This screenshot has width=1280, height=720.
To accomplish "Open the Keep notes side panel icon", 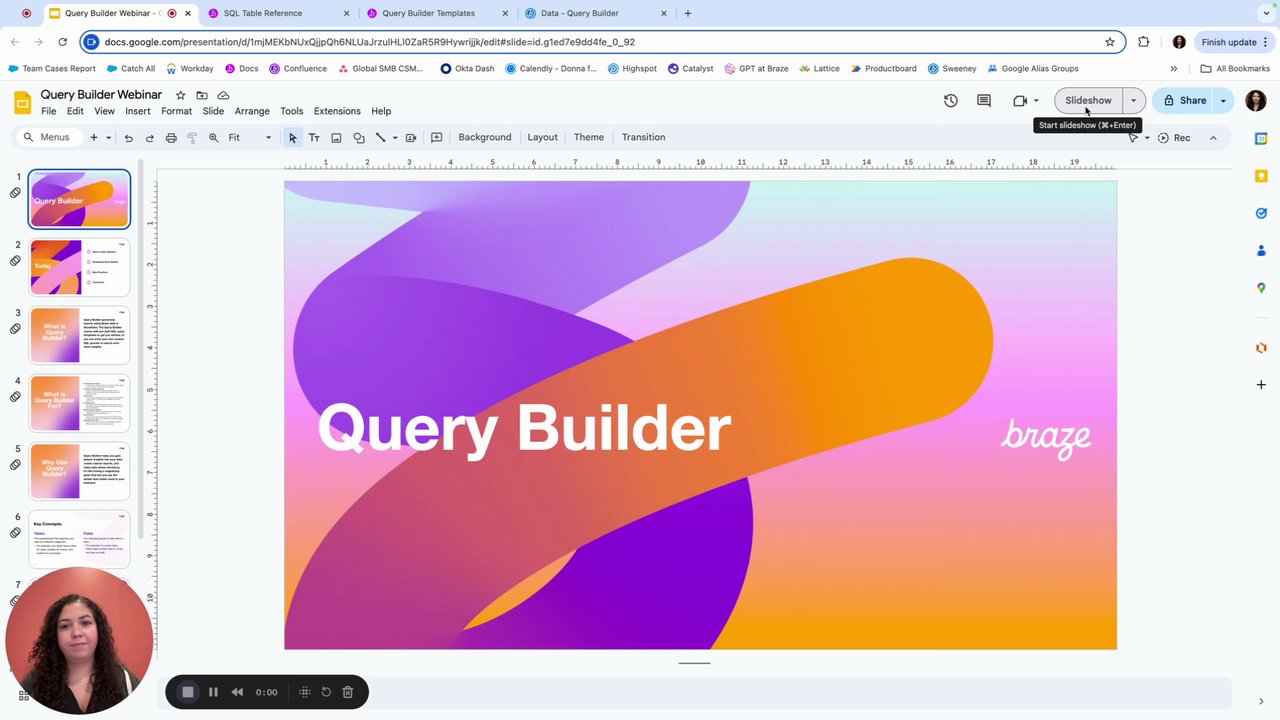I will click(x=1261, y=176).
